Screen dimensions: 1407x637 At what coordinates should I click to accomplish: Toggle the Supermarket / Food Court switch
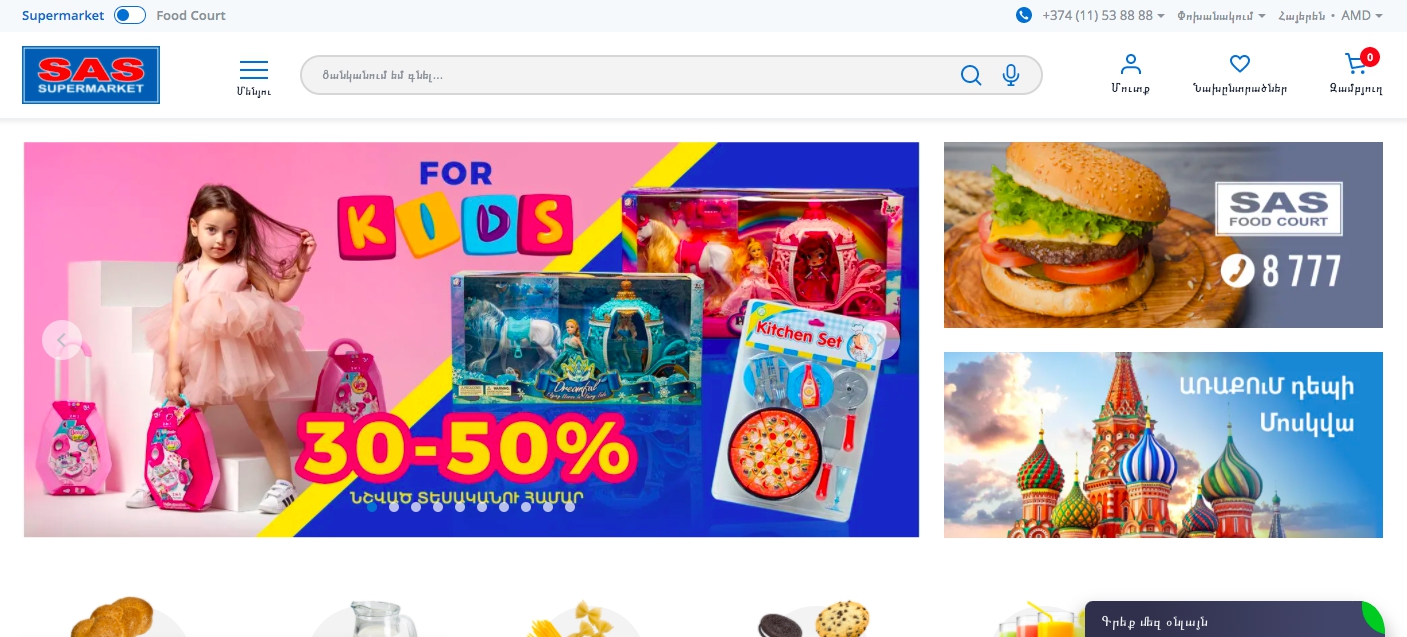[x=130, y=15]
